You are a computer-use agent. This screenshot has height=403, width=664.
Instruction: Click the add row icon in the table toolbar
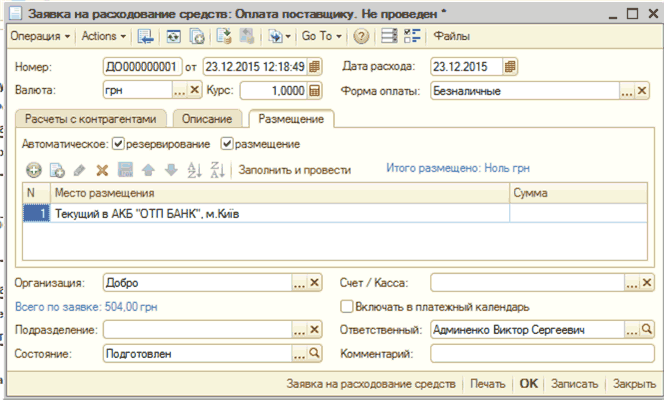click(x=32, y=170)
